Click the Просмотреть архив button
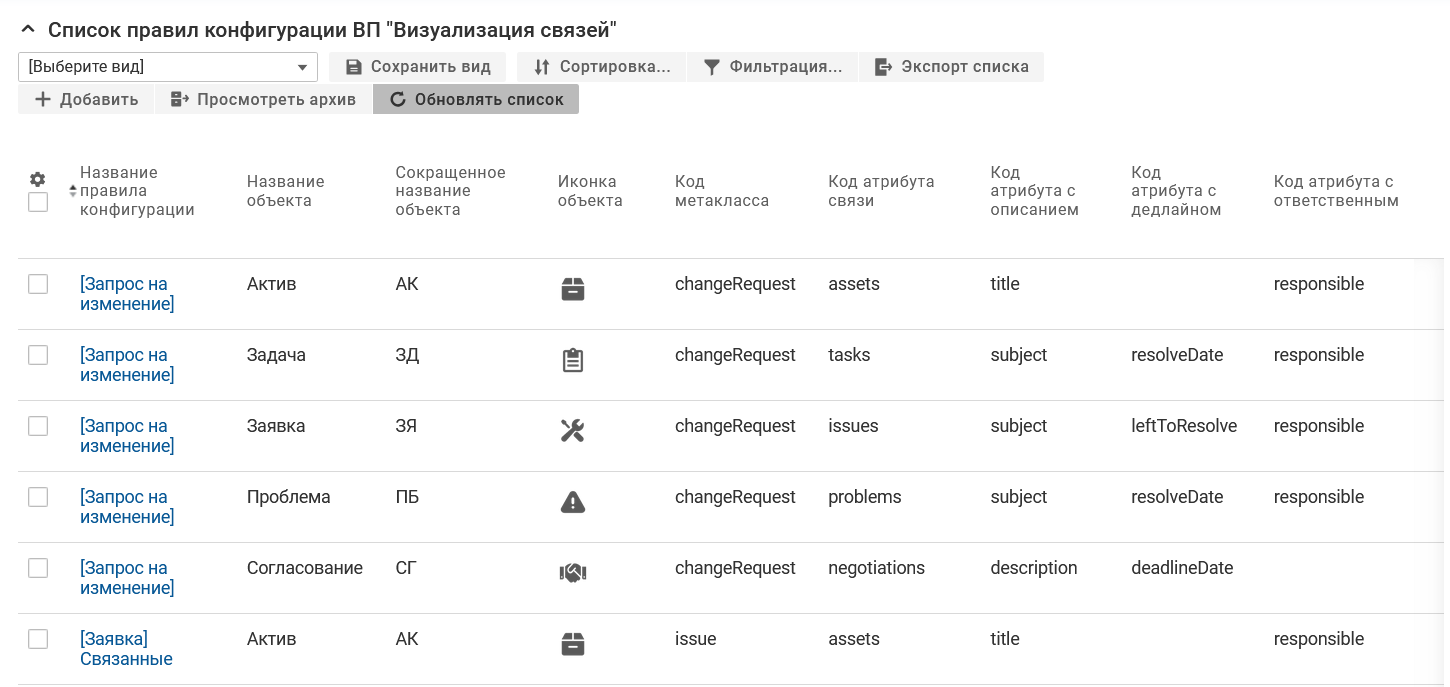 click(x=263, y=99)
